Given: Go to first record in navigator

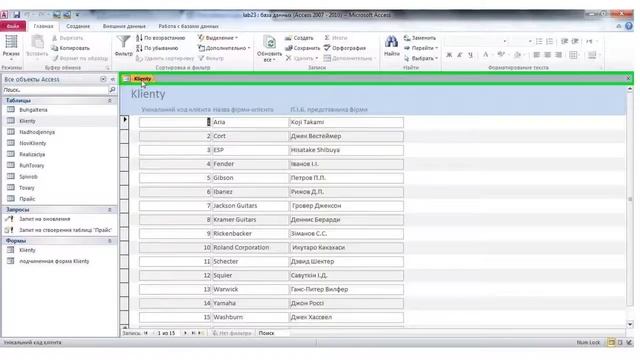Looking at the screenshot, I should 146,333.
